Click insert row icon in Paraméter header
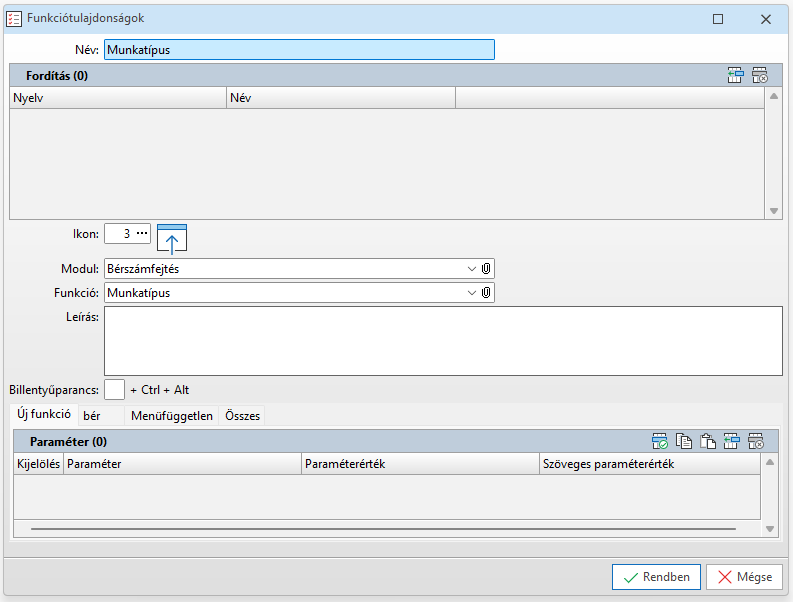Screen dimensions: 793x602 pos(732,441)
